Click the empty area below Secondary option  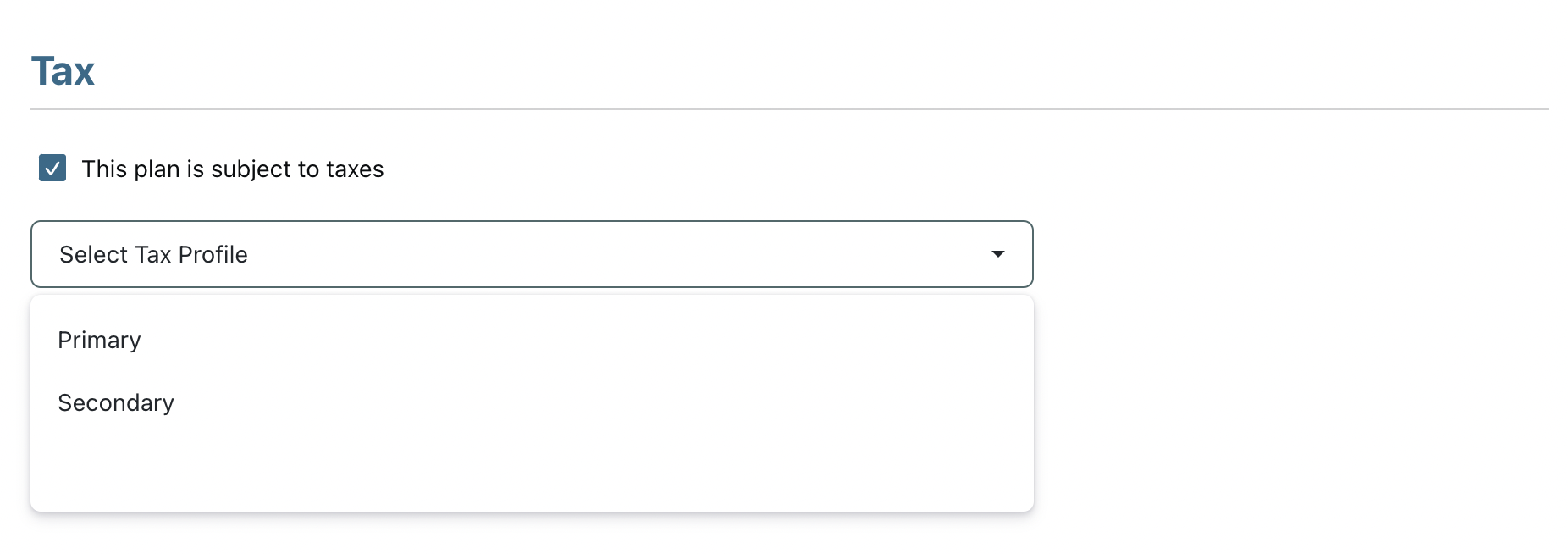click(531, 468)
